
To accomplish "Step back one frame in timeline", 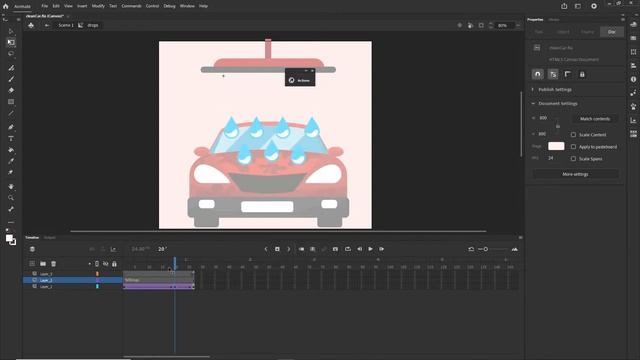I will point(360,249).
